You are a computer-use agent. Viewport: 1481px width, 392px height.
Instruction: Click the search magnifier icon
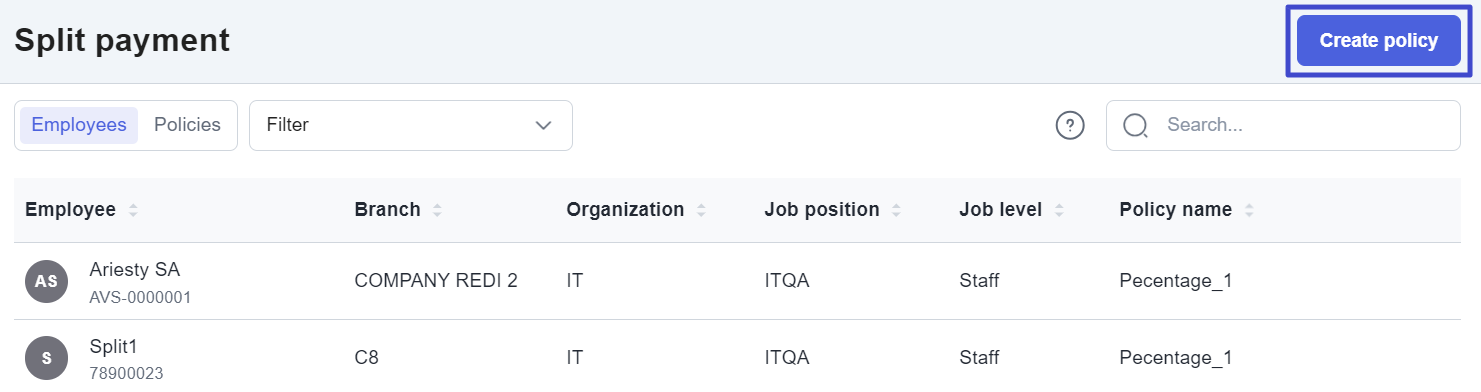1135,125
